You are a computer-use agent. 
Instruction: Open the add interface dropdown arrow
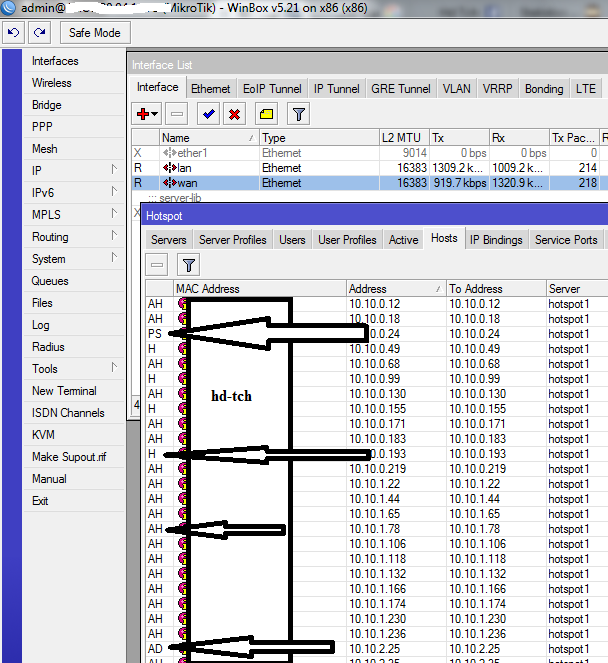point(155,114)
